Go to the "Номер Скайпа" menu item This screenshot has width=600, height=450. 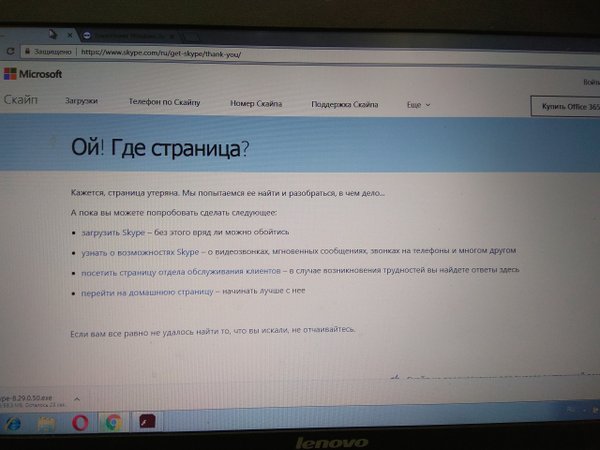255,104
